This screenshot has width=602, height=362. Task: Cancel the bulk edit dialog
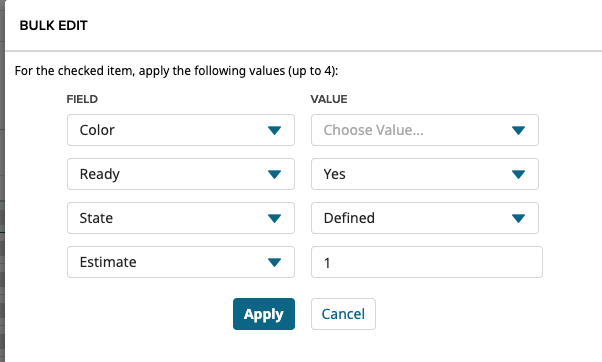pyautogui.click(x=343, y=314)
